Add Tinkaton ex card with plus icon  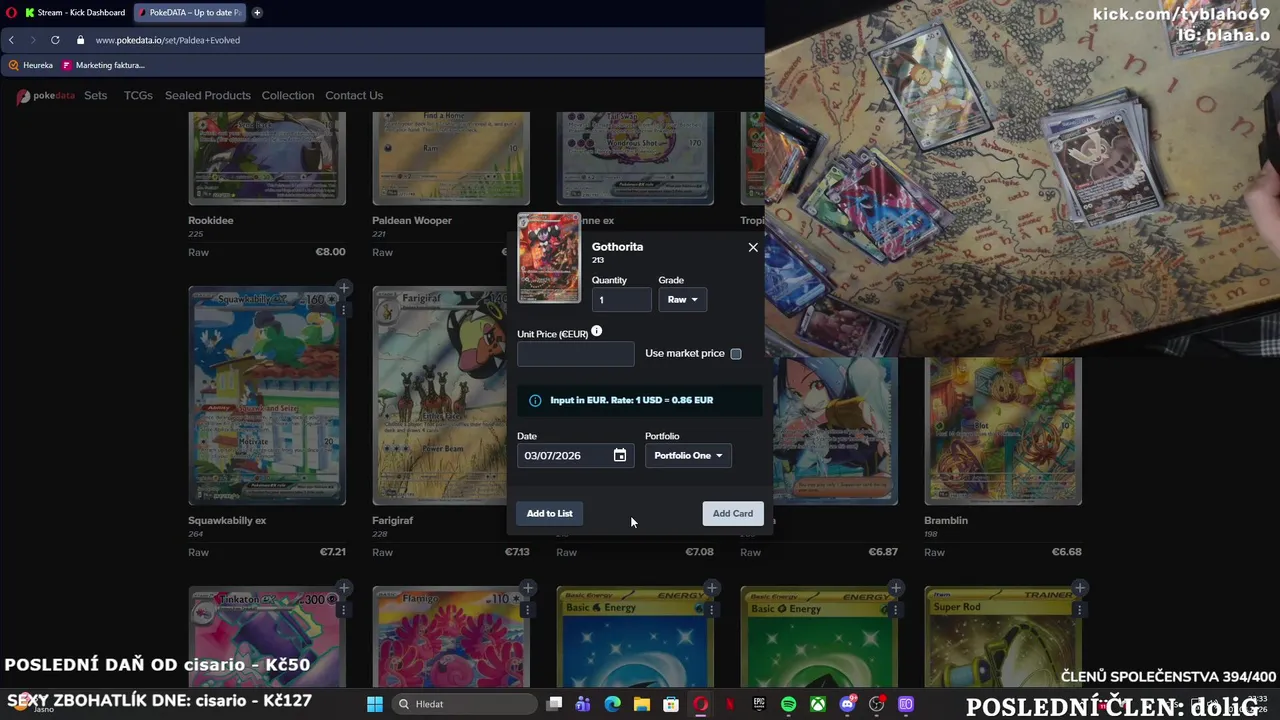(x=343, y=588)
